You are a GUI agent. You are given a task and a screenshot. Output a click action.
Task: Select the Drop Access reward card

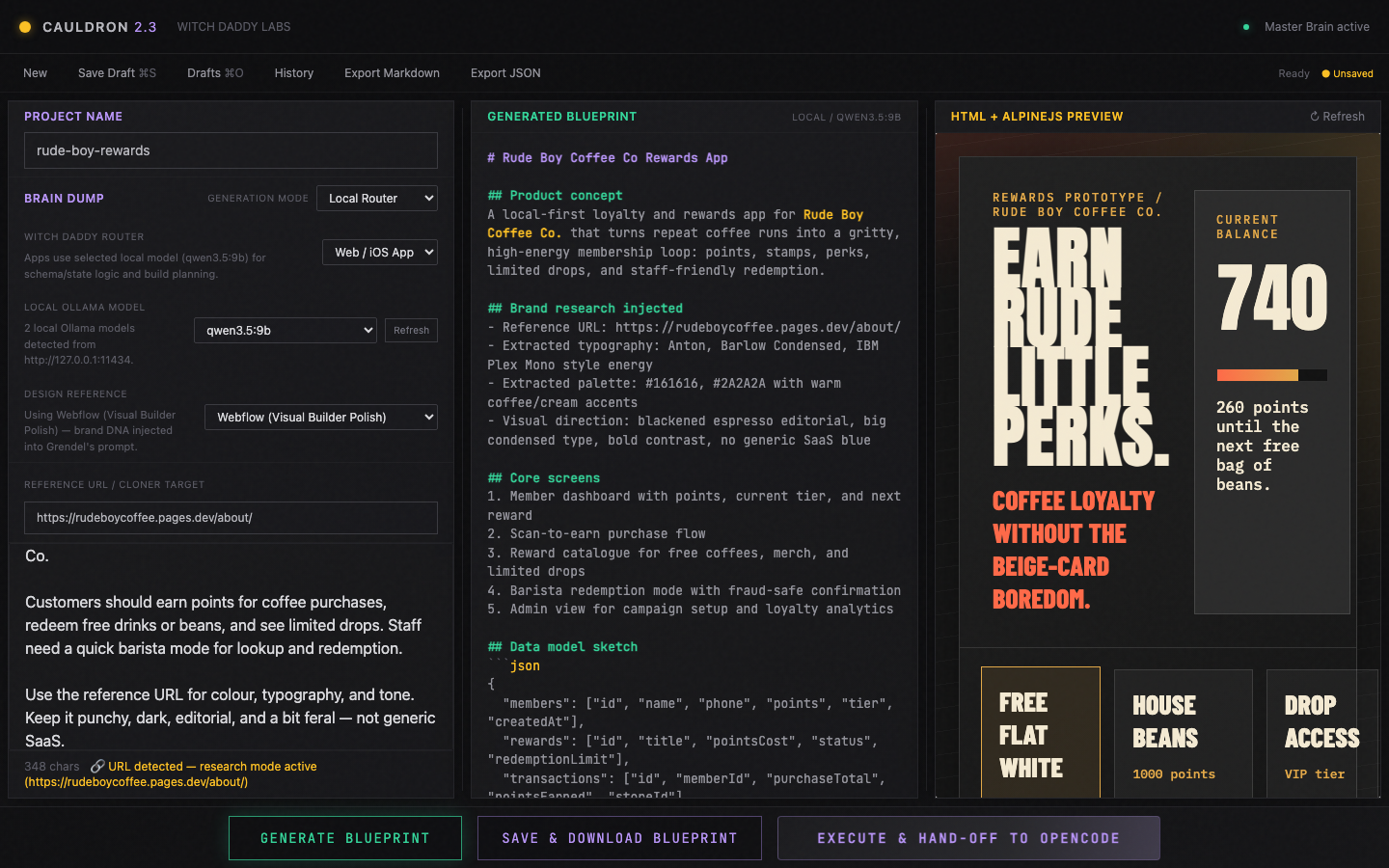1321,734
